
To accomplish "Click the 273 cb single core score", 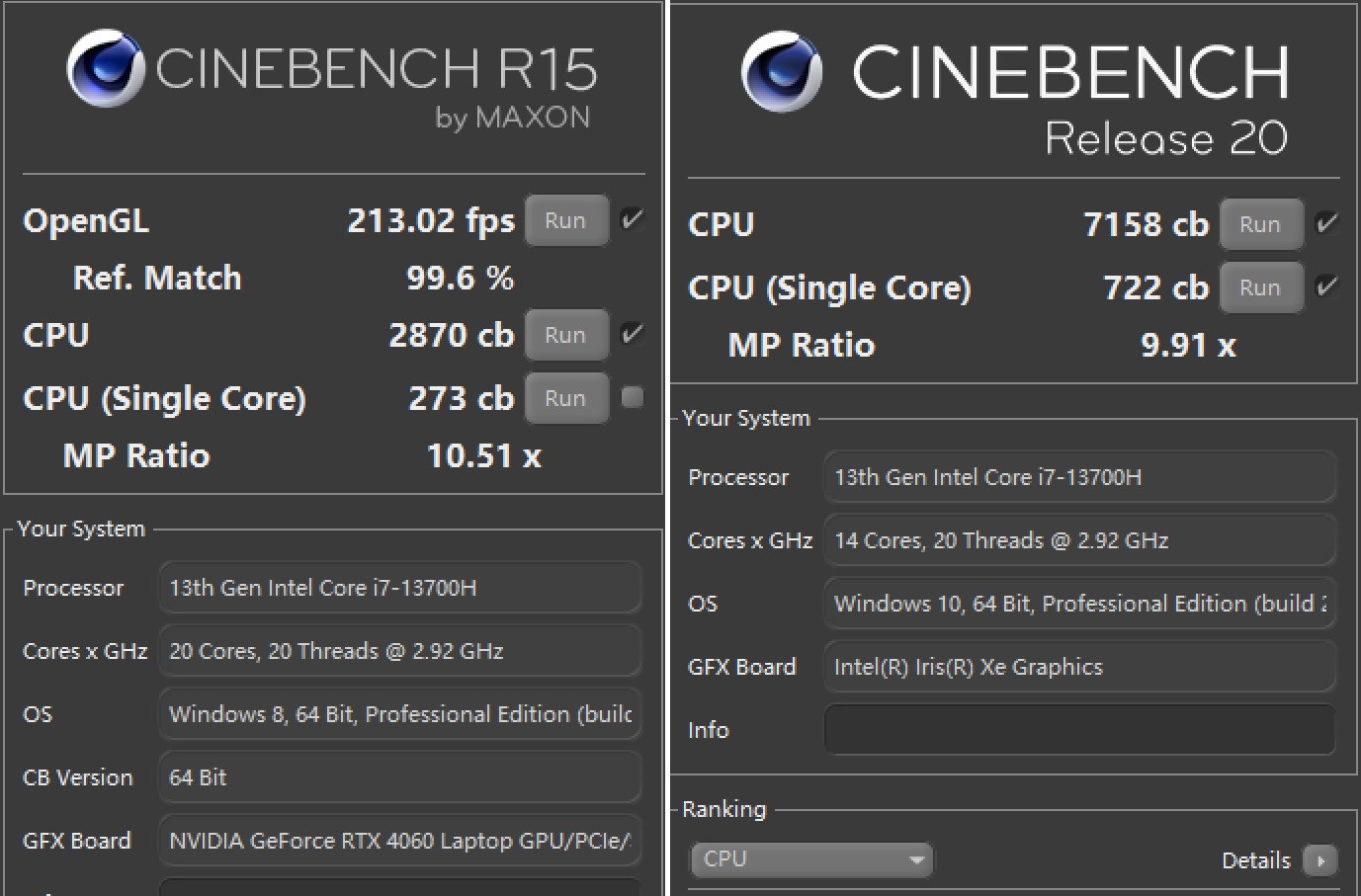I will click(x=462, y=399).
